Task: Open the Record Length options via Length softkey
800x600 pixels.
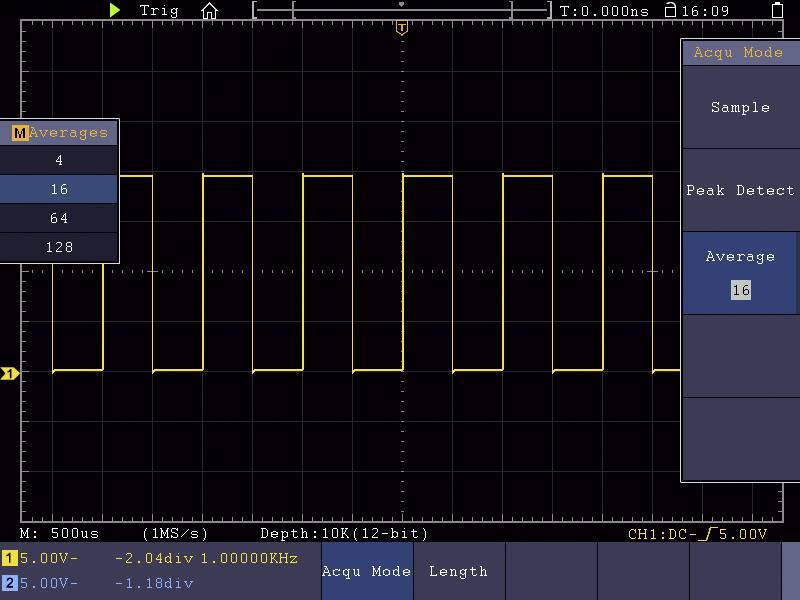Action: pos(458,572)
